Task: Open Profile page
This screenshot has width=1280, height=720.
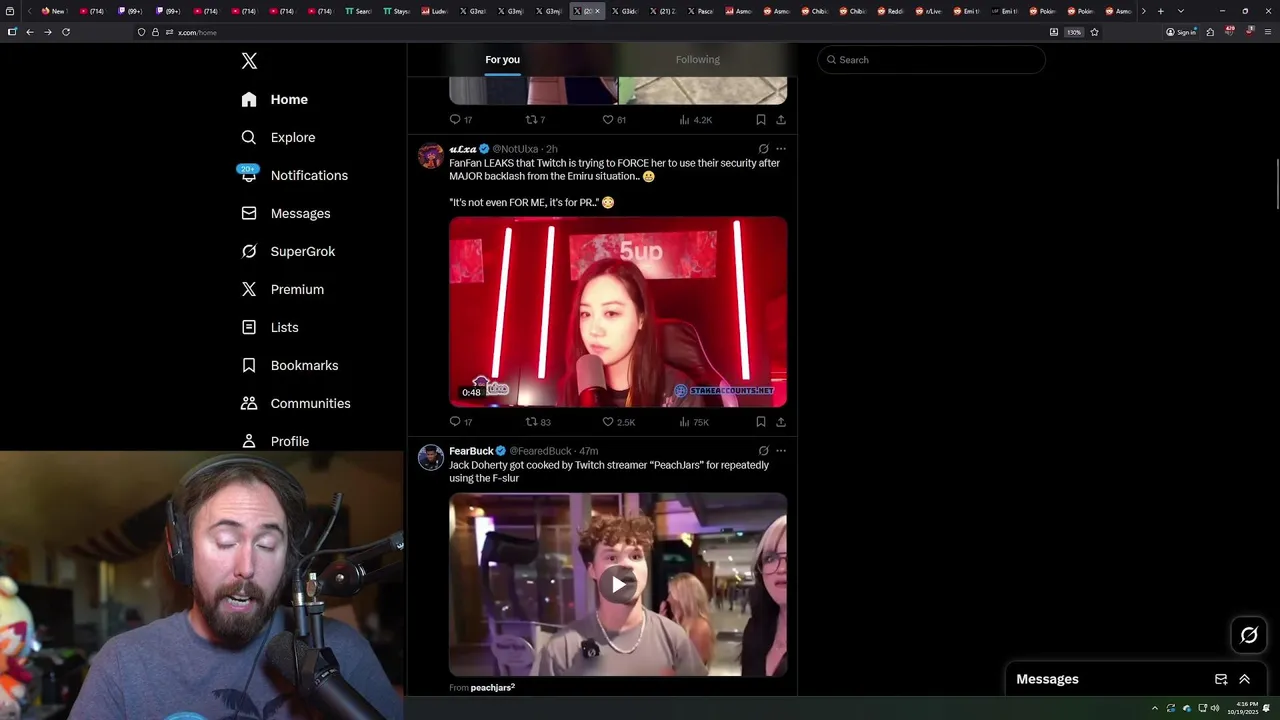Action: 275,441
